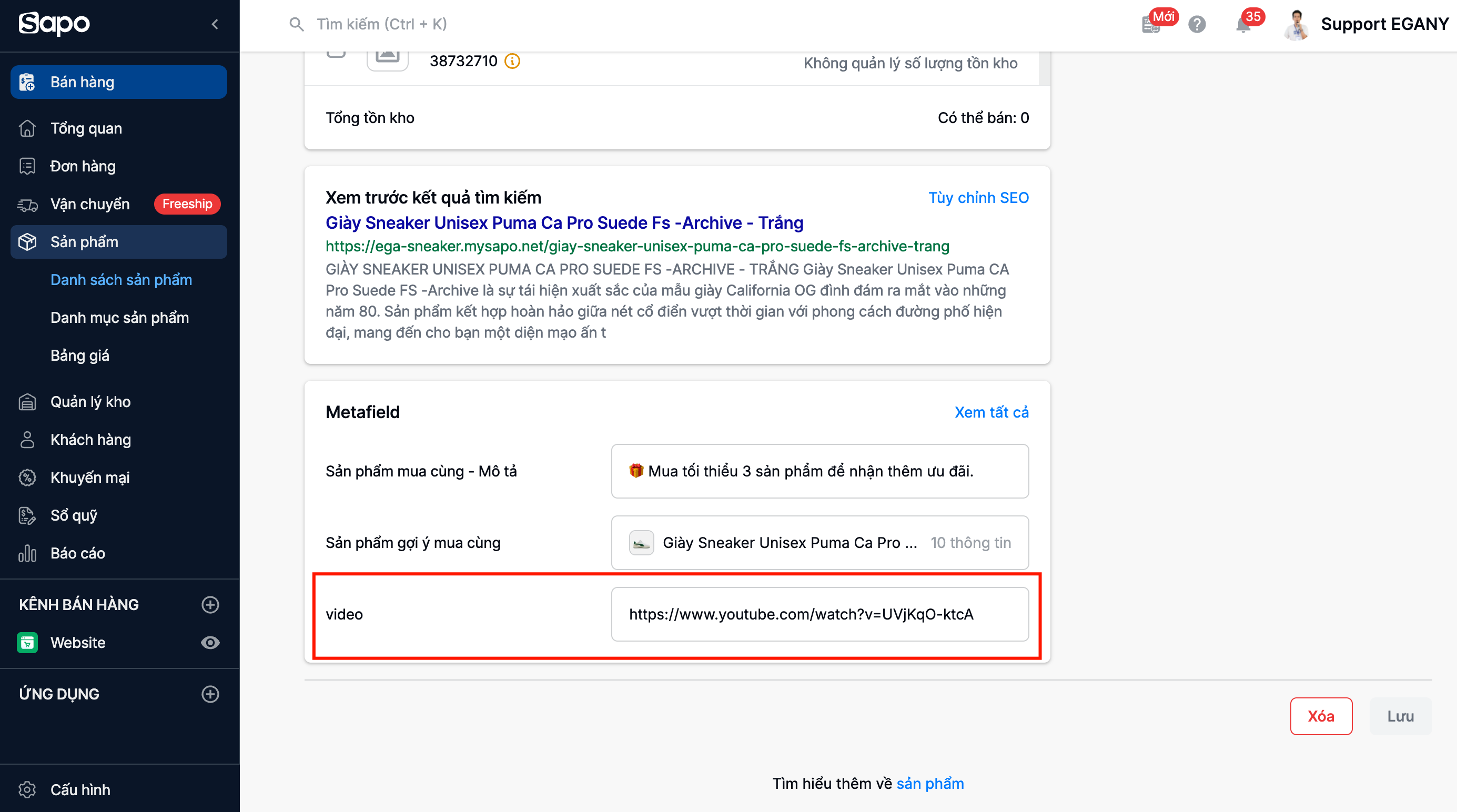Image resolution: width=1457 pixels, height=812 pixels.
Task: Click the Sapo logo
Action: (x=54, y=24)
